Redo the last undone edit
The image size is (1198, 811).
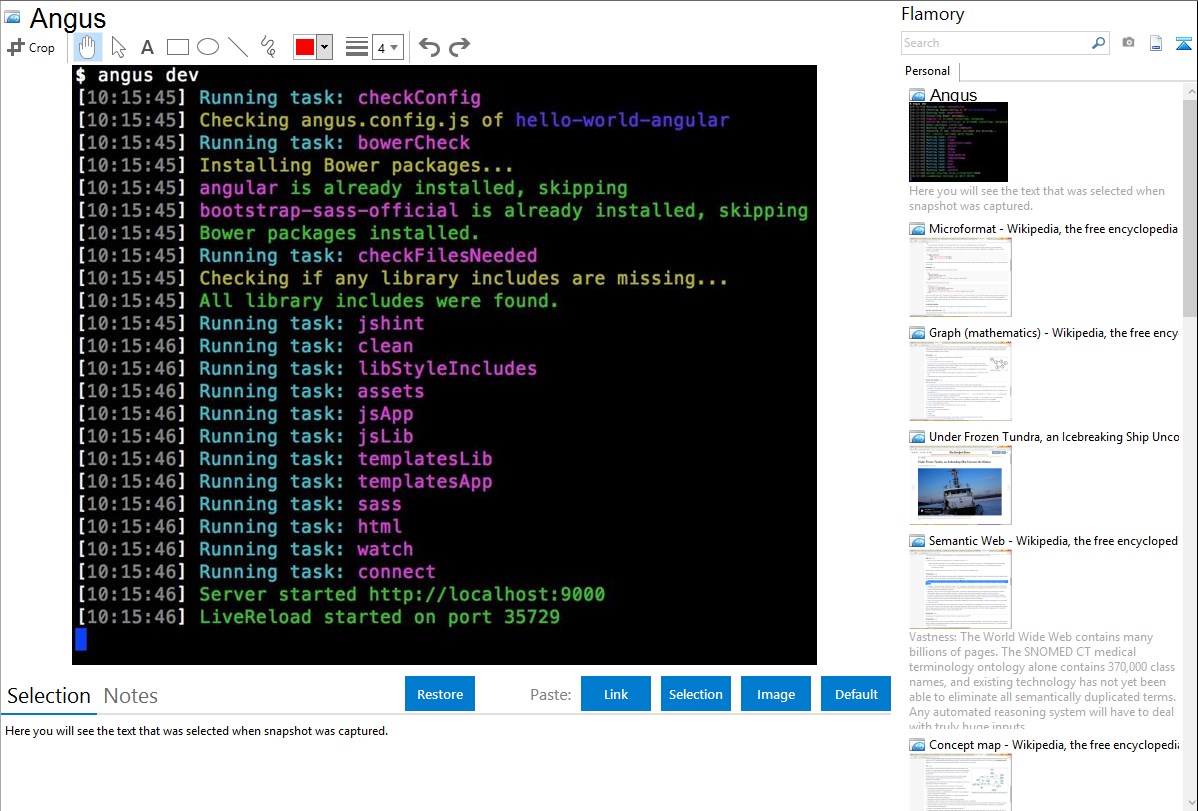click(x=459, y=47)
